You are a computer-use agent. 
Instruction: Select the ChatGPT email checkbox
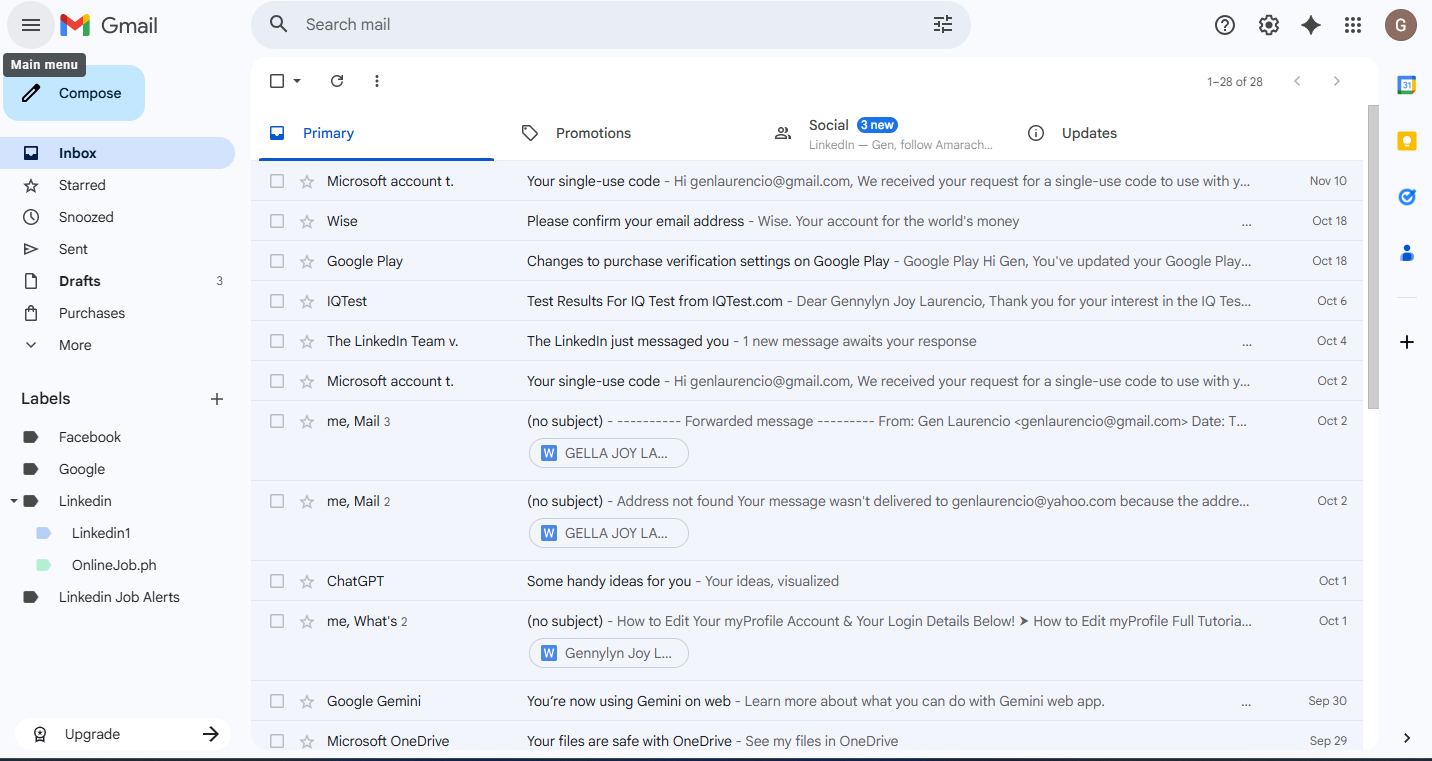(x=277, y=581)
